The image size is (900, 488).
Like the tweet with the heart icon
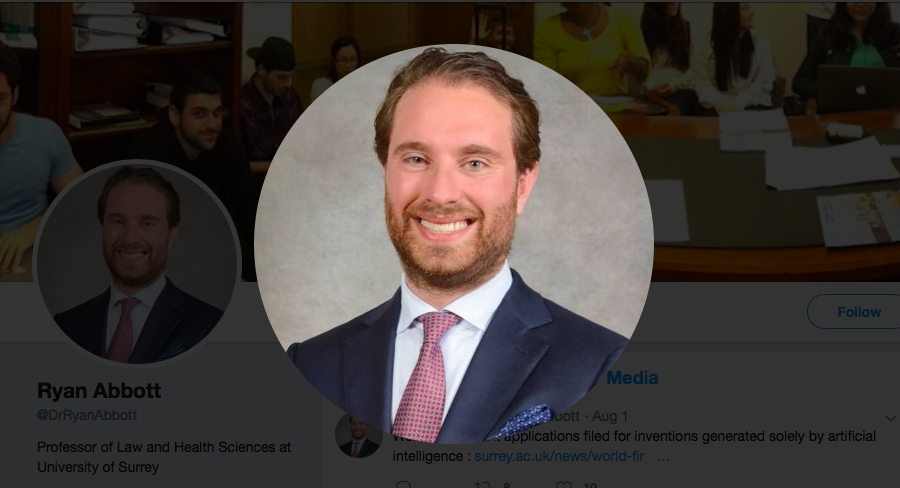coord(564,486)
